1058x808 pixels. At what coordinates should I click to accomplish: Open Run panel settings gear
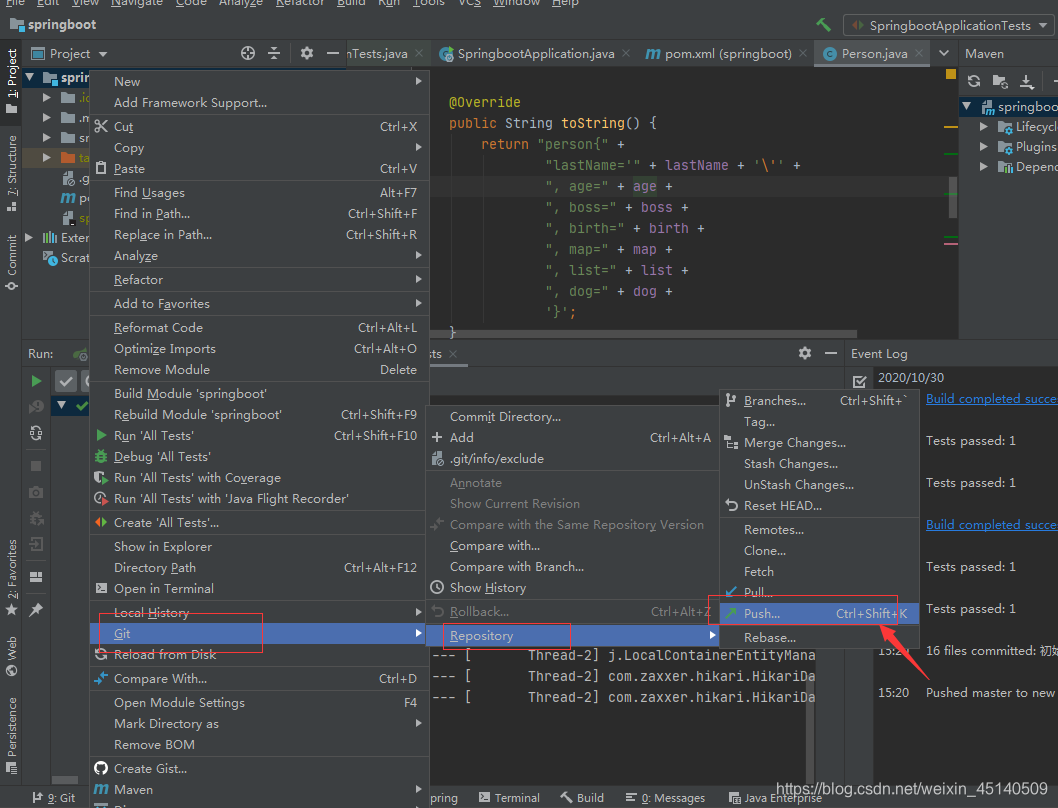pyautogui.click(x=805, y=353)
